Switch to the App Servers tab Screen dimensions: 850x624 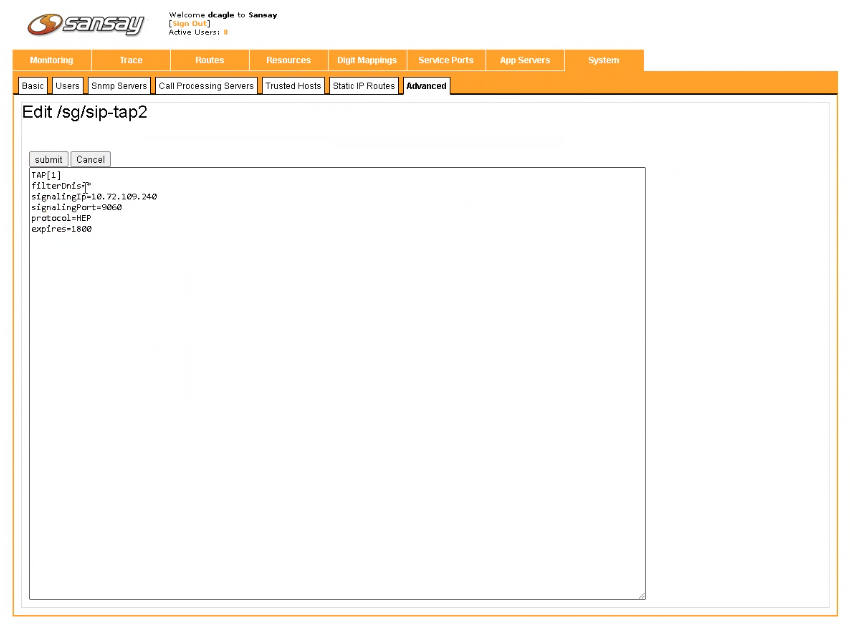[x=525, y=60]
